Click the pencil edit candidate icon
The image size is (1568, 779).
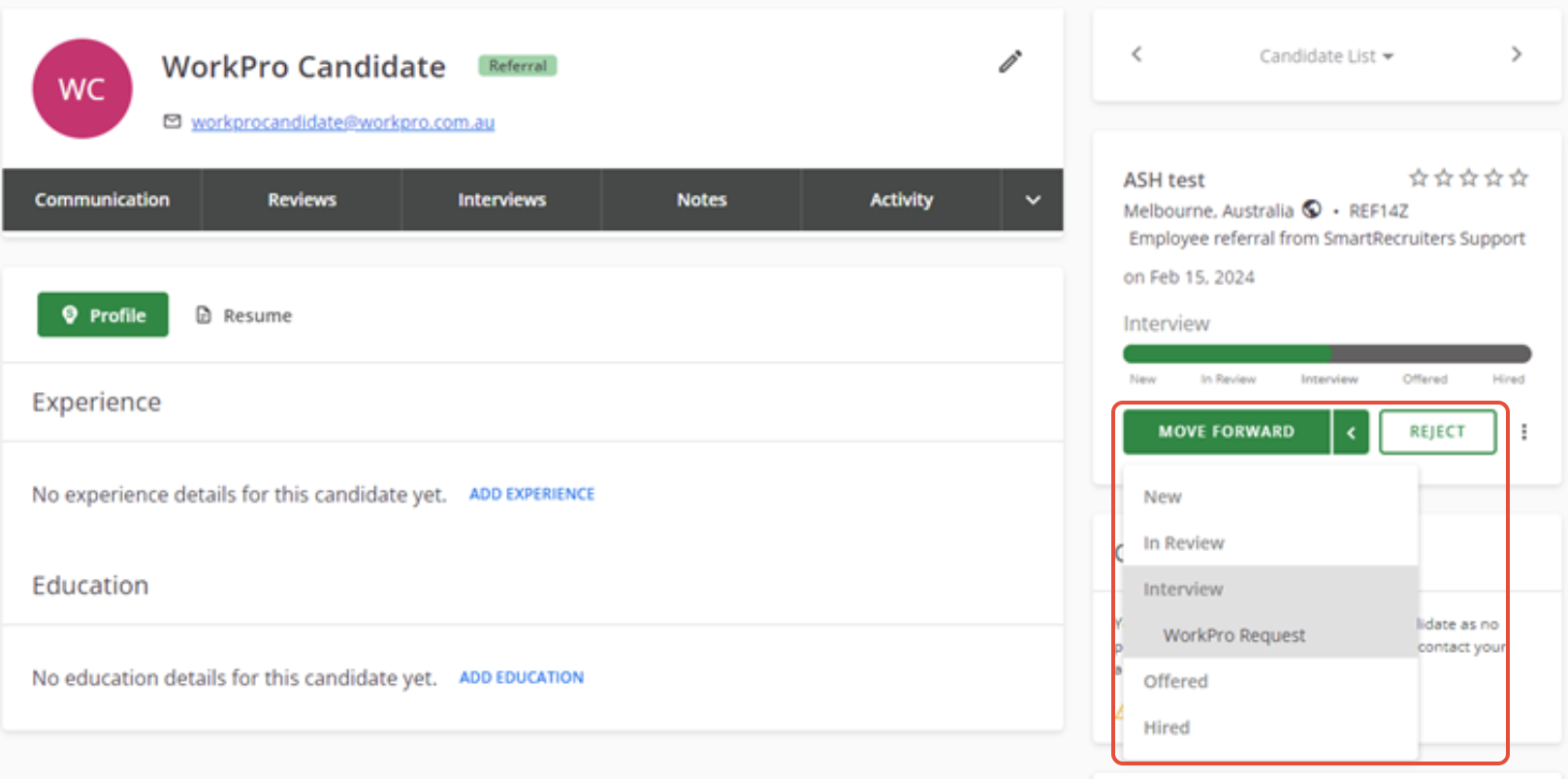[x=1010, y=62]
